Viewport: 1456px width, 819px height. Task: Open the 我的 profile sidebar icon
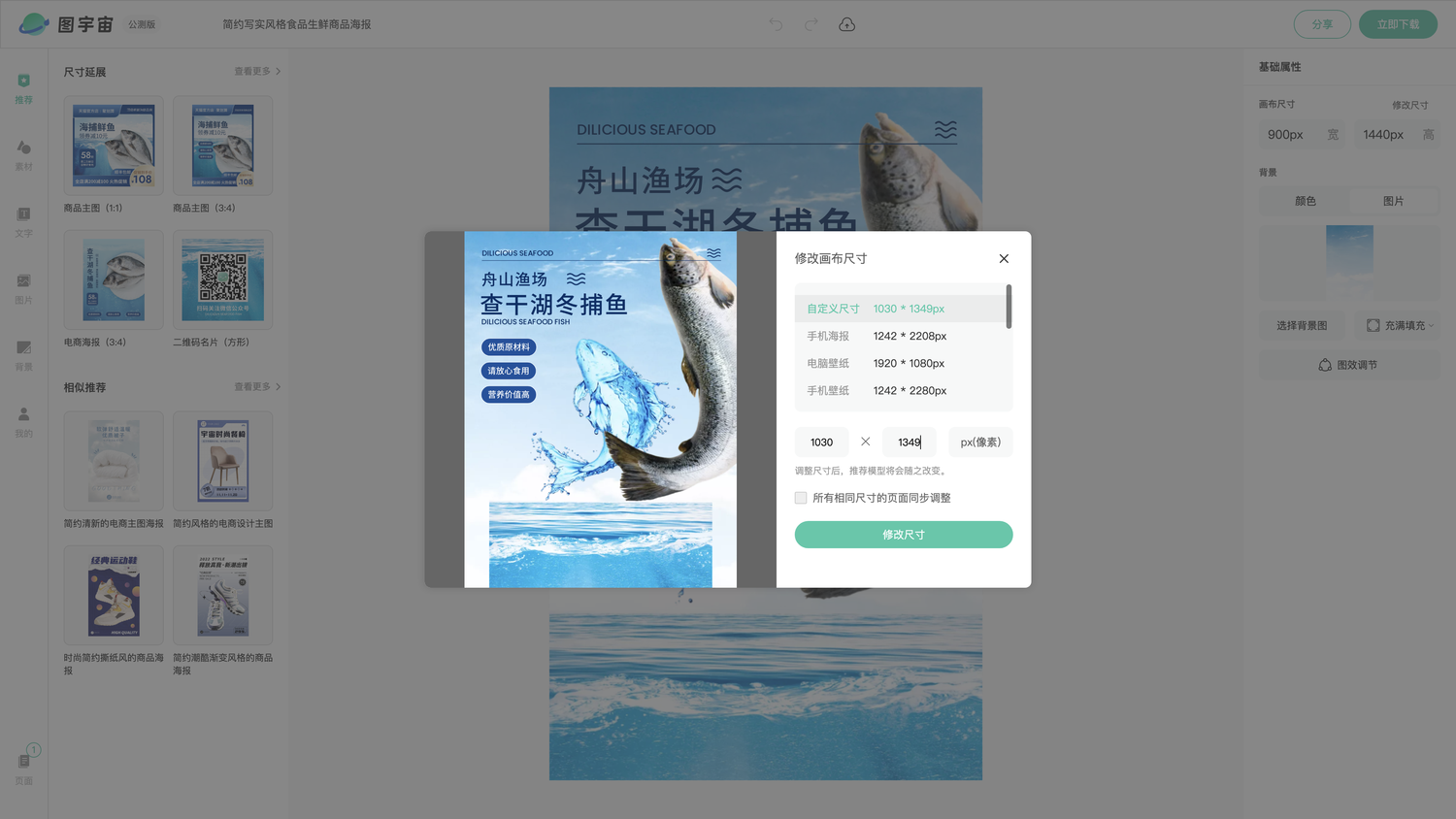pos(23,421)
